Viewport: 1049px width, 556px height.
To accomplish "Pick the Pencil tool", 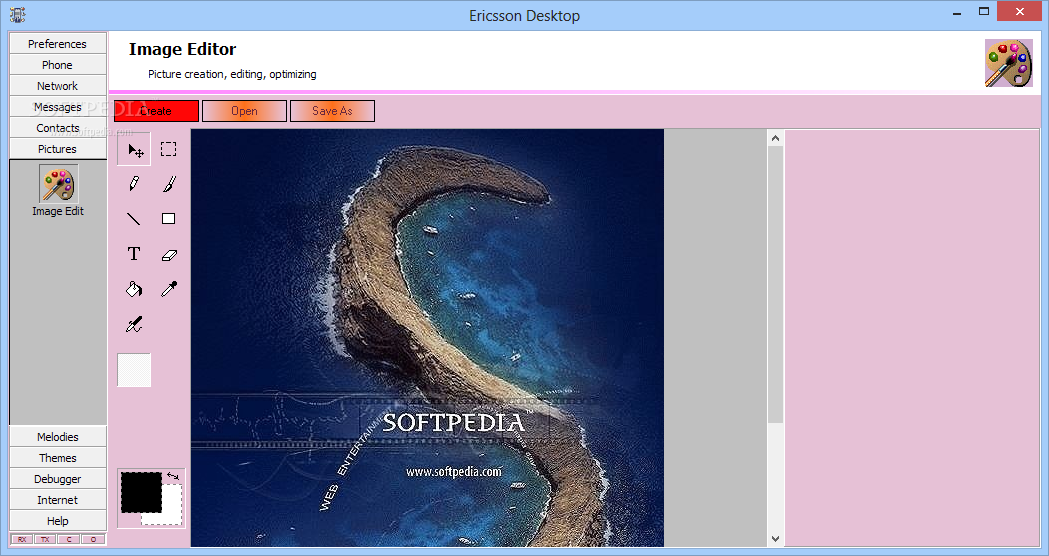I will point(134,184).
